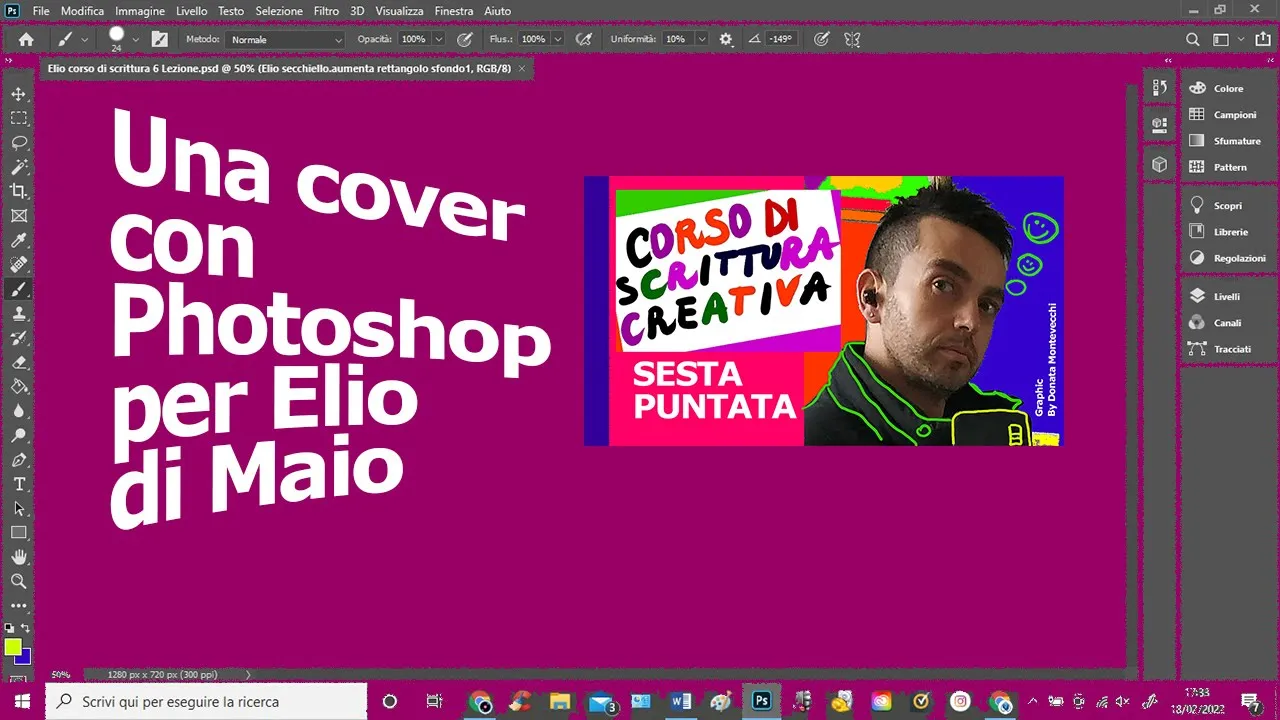Toggle pressure control for opacity
This screenshot has height=720, width=1280.
(464, 39)
